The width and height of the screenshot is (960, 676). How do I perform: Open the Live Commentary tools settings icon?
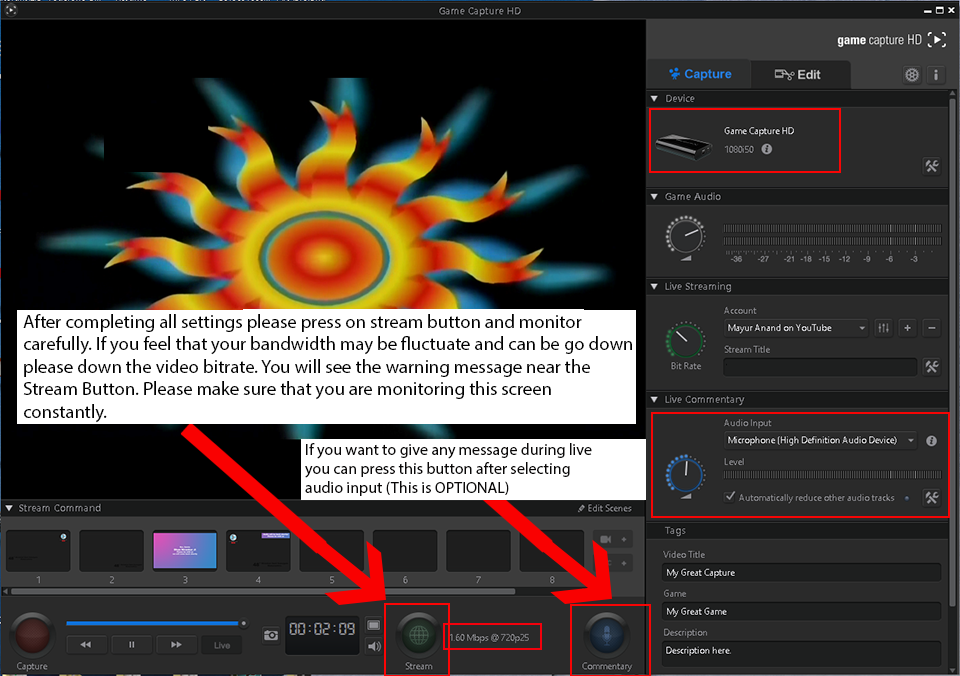point(932,497)
